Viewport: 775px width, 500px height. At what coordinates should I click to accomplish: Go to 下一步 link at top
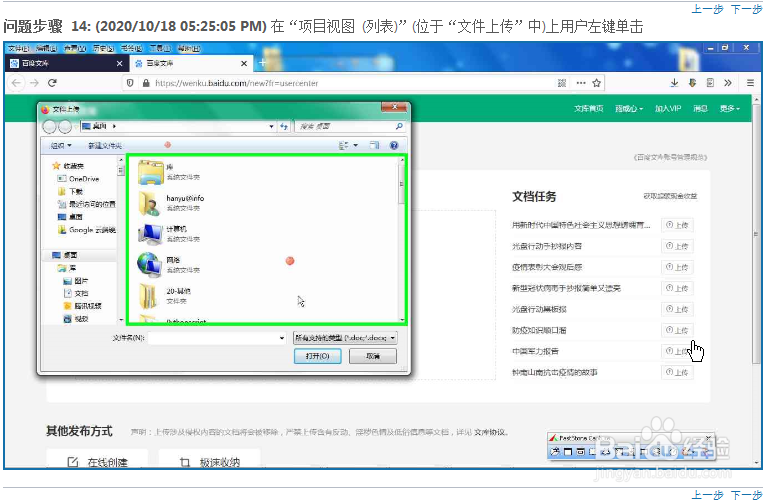coord(746,9)
